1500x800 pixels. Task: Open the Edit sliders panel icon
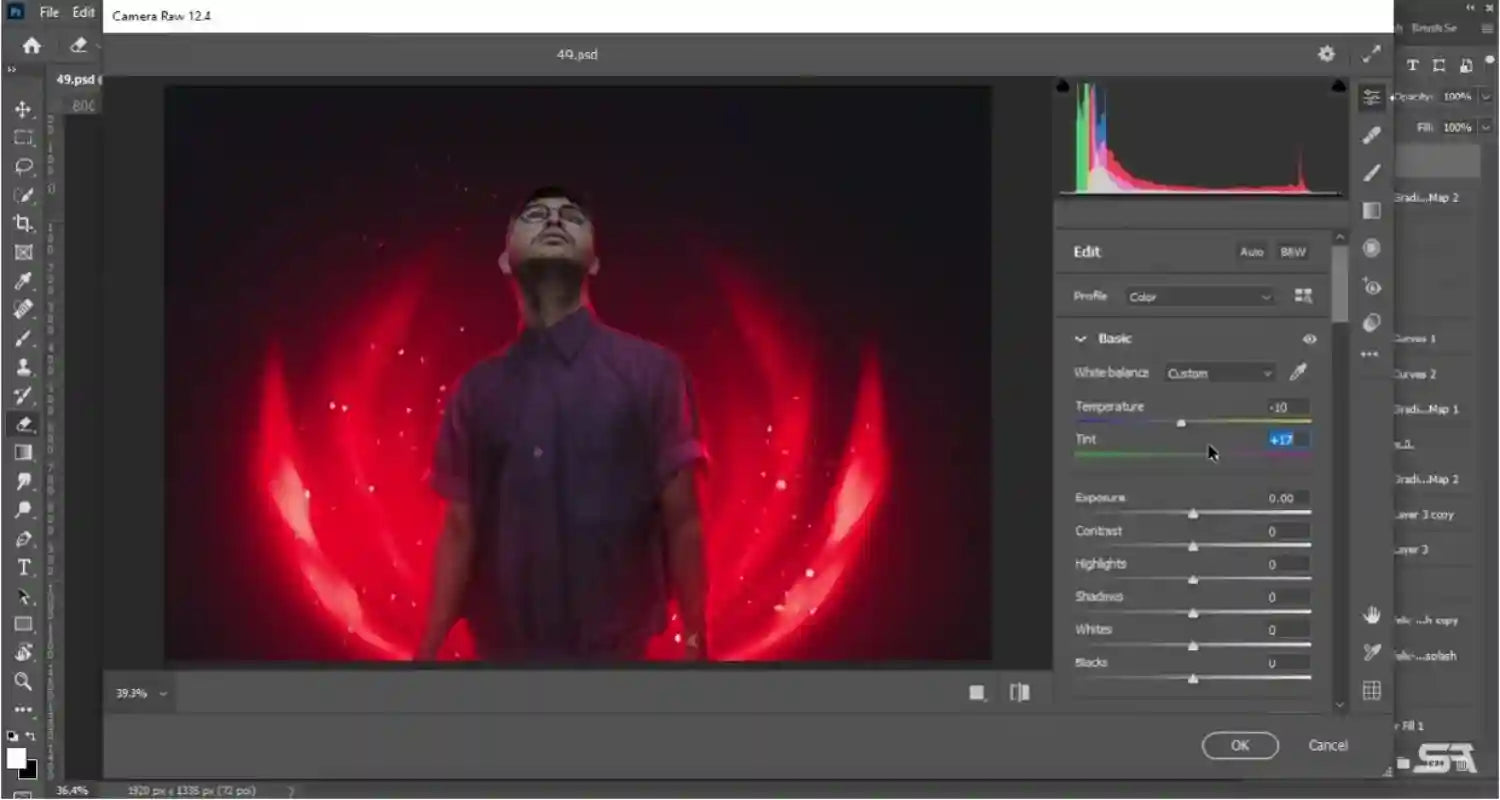(x=1371, y=97)
